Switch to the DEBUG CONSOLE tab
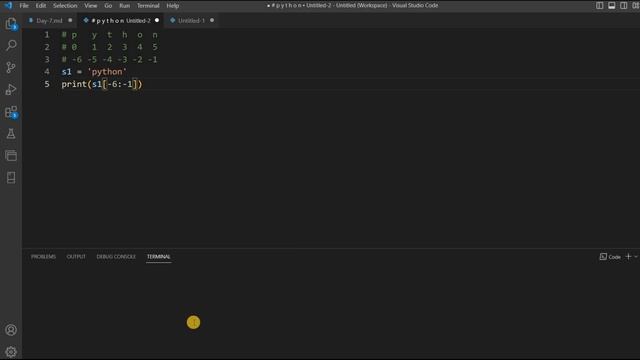Screen dimensions: 640x360 pos(116,257)
